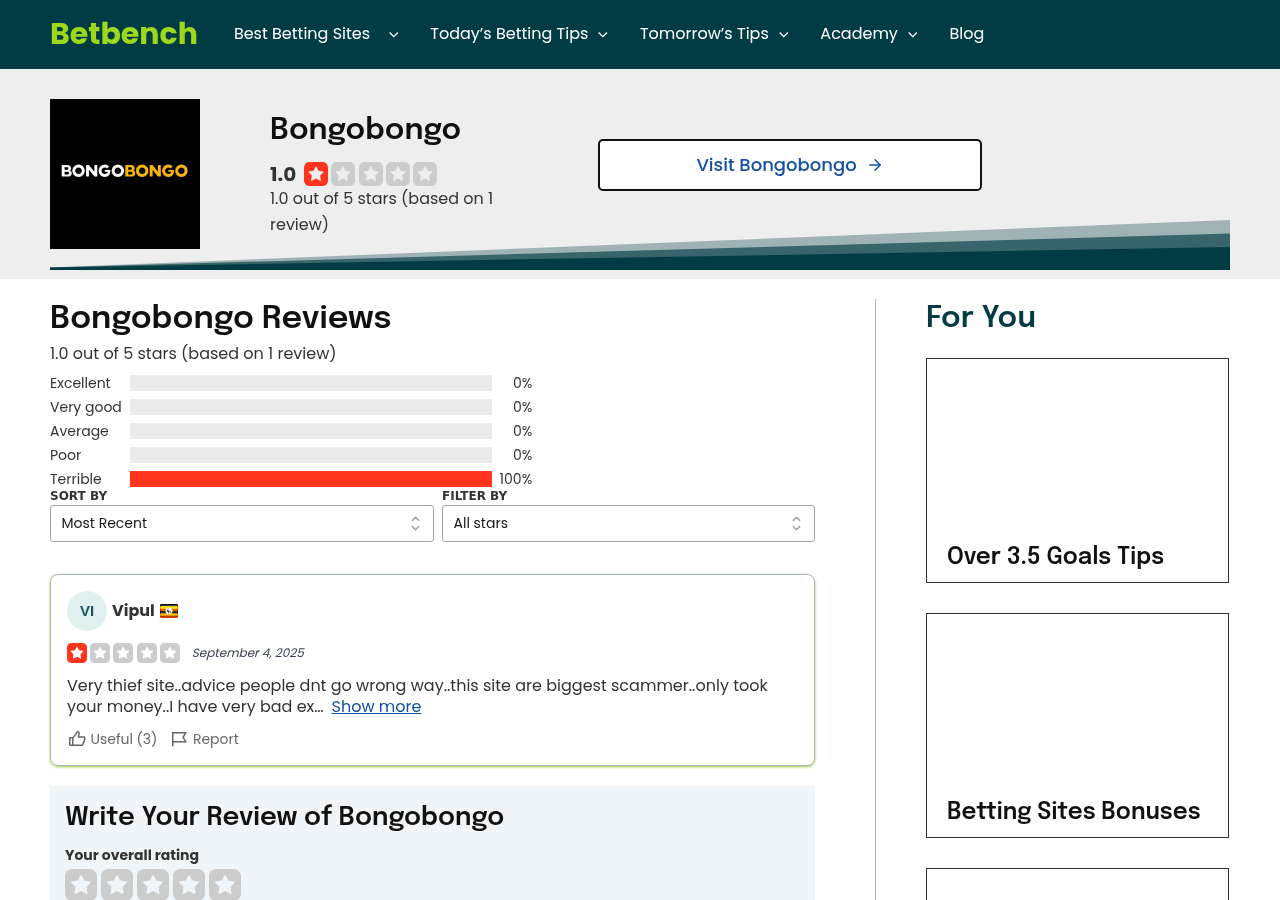The width and height of the screenshot is (1280, 900).
Task: Open Tomorrow's Tips menu
Action: 704,34
